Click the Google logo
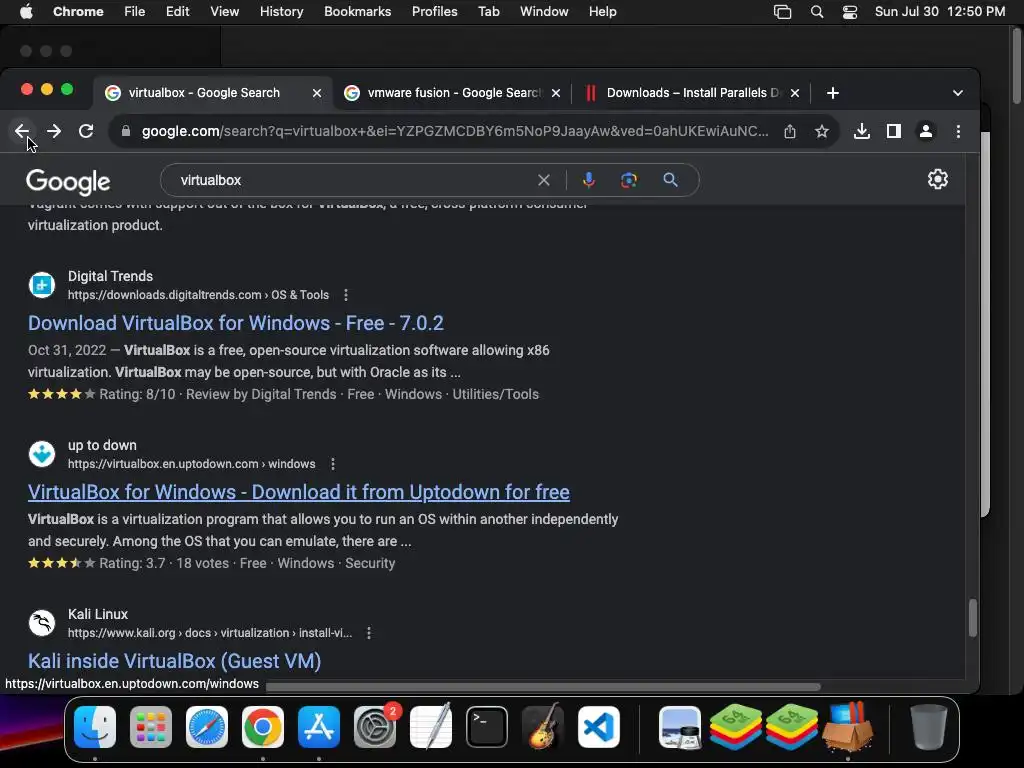Image resolution: width=1024 pixels, height=768 pixels. point(68,182)
